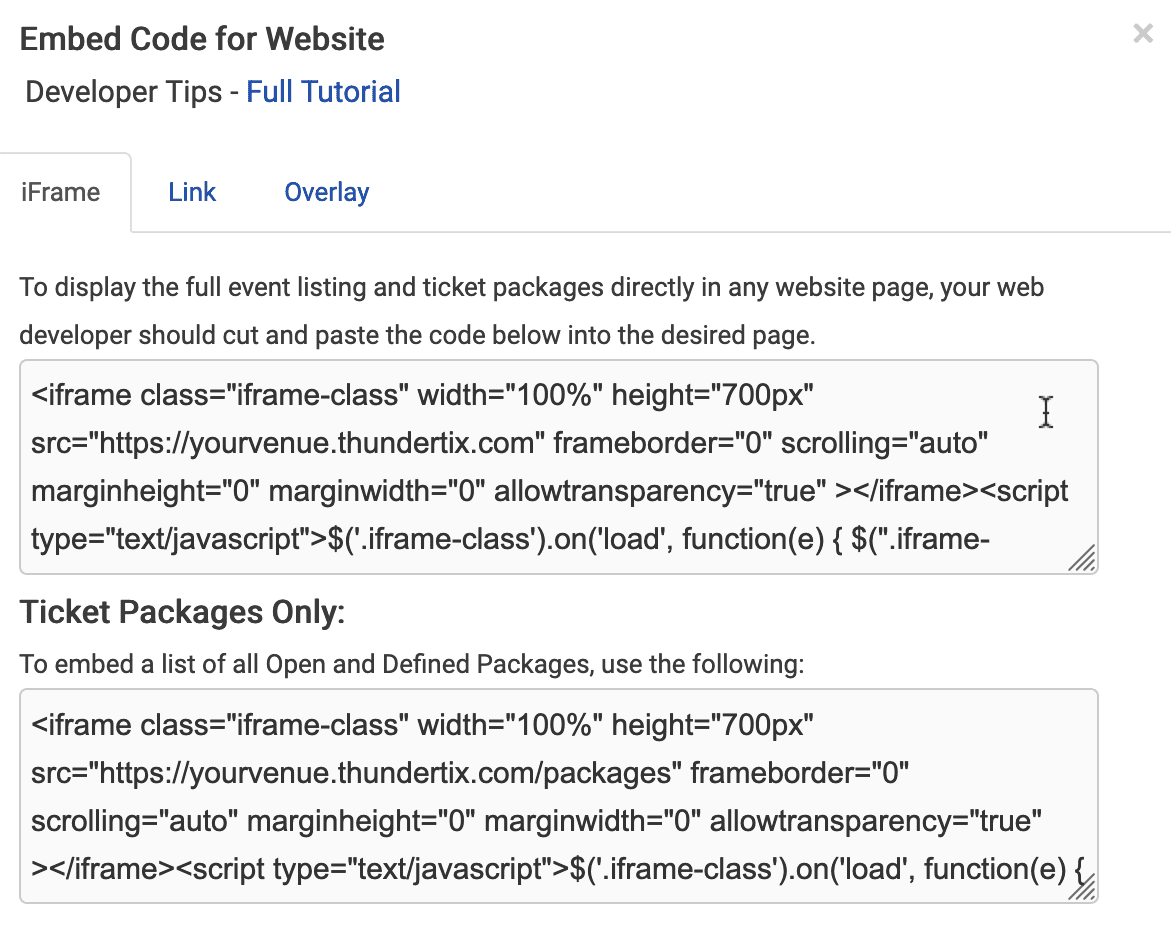Image resolution: width=1171 pixels, height=925 pixels.
Task: Place cursor on first line of packages code box
Action: (x=423, y=725)
